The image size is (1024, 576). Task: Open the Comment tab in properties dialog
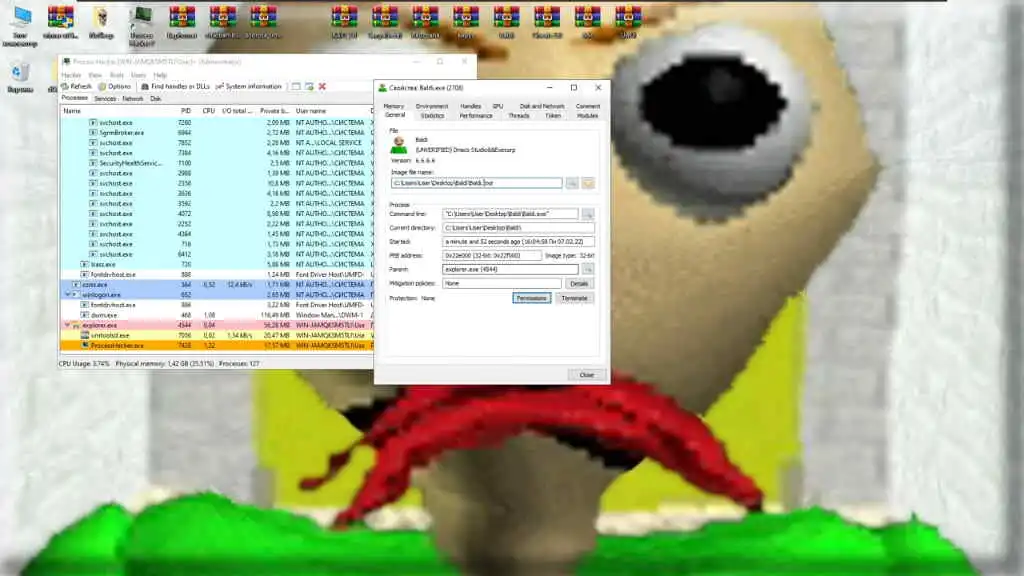[587, 106]
